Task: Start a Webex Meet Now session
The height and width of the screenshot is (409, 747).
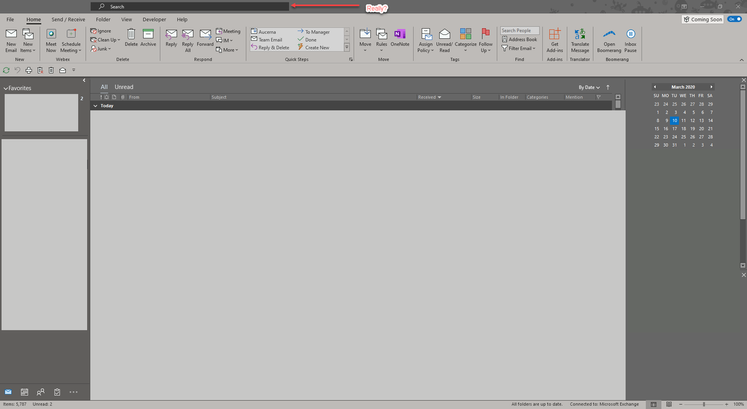Action: point(51,40)
